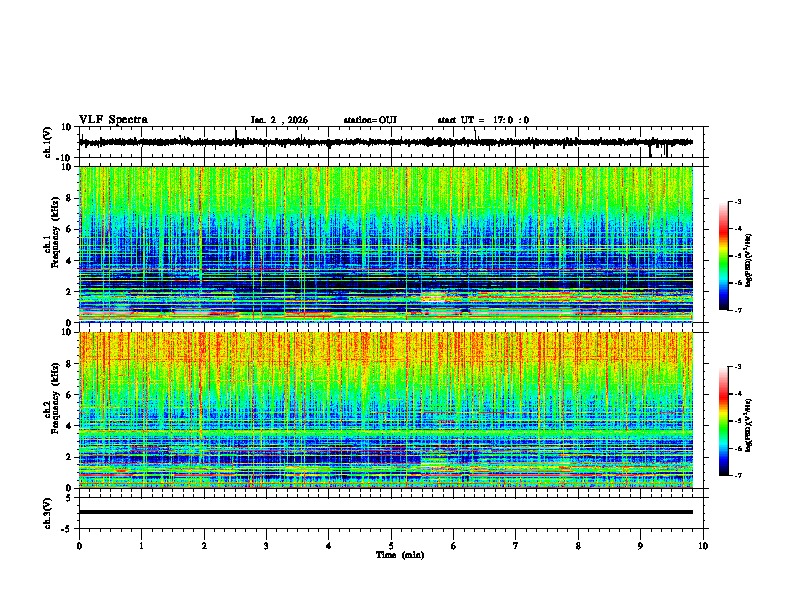Click the "-7" label on ch.2 color scale
792x612 pixels.
[738, 475]
